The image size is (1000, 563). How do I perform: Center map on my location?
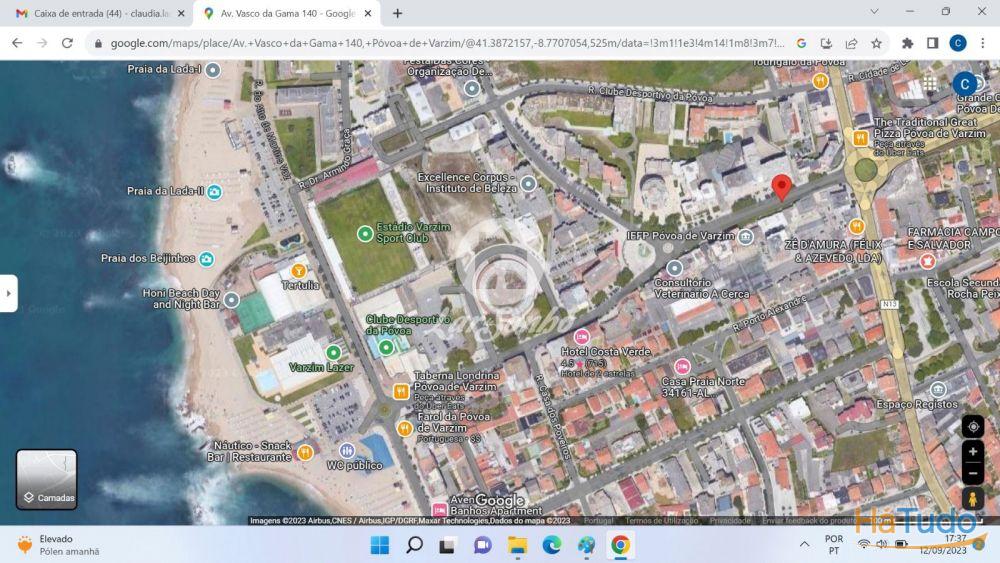coord(972,427)
